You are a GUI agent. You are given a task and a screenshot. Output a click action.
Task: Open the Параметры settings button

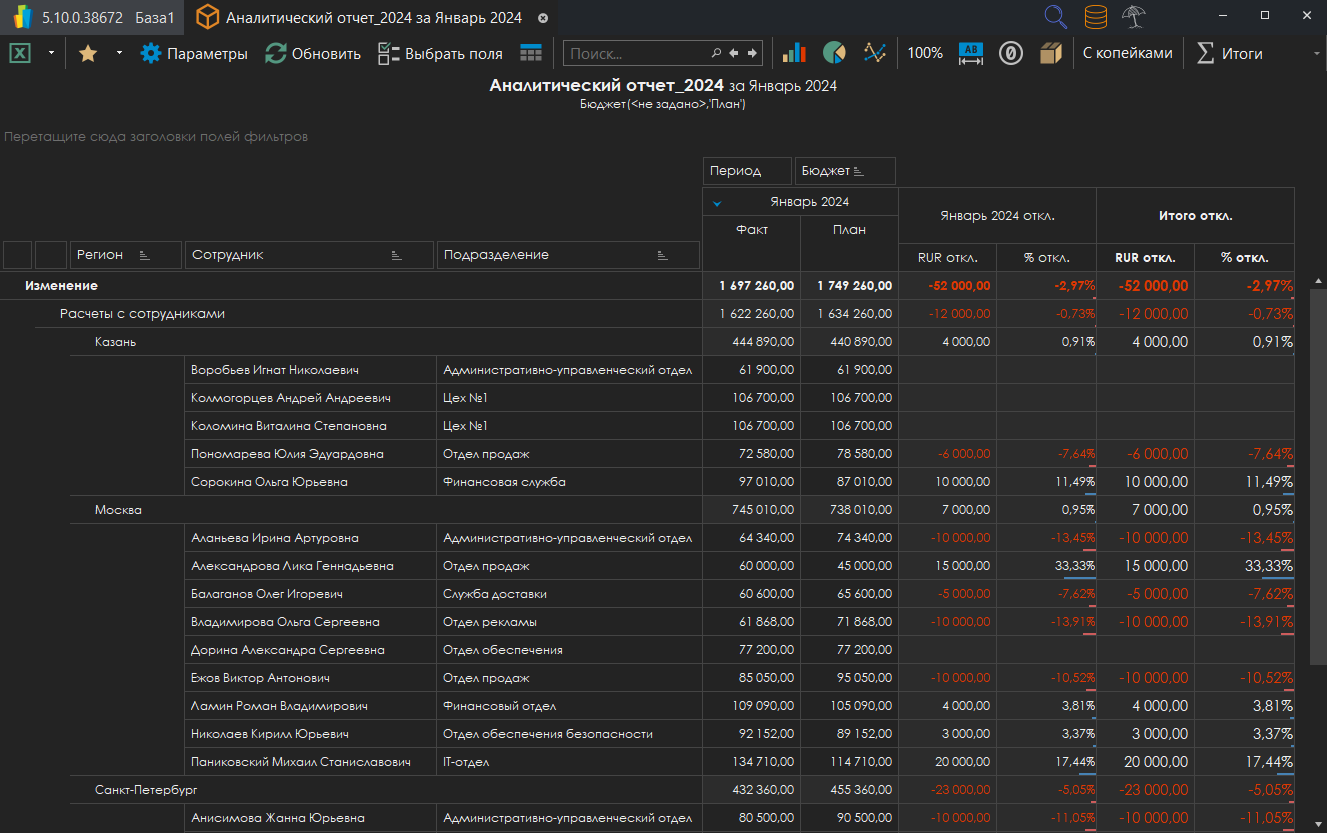194,53
